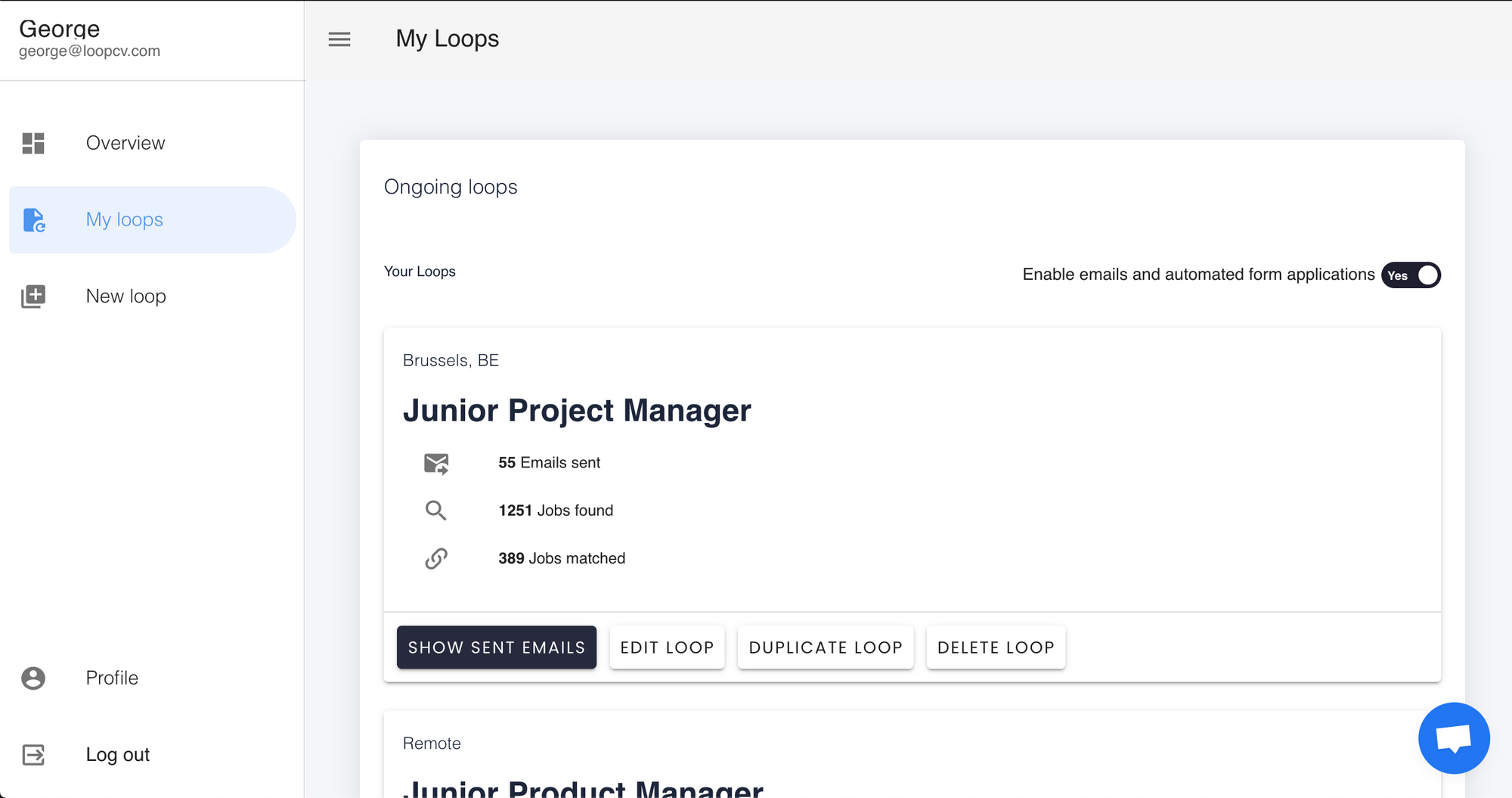This screenshot has width=1512, height=798.
Task: Click the Profile avatar icon
Action: (x=33, y=678)
